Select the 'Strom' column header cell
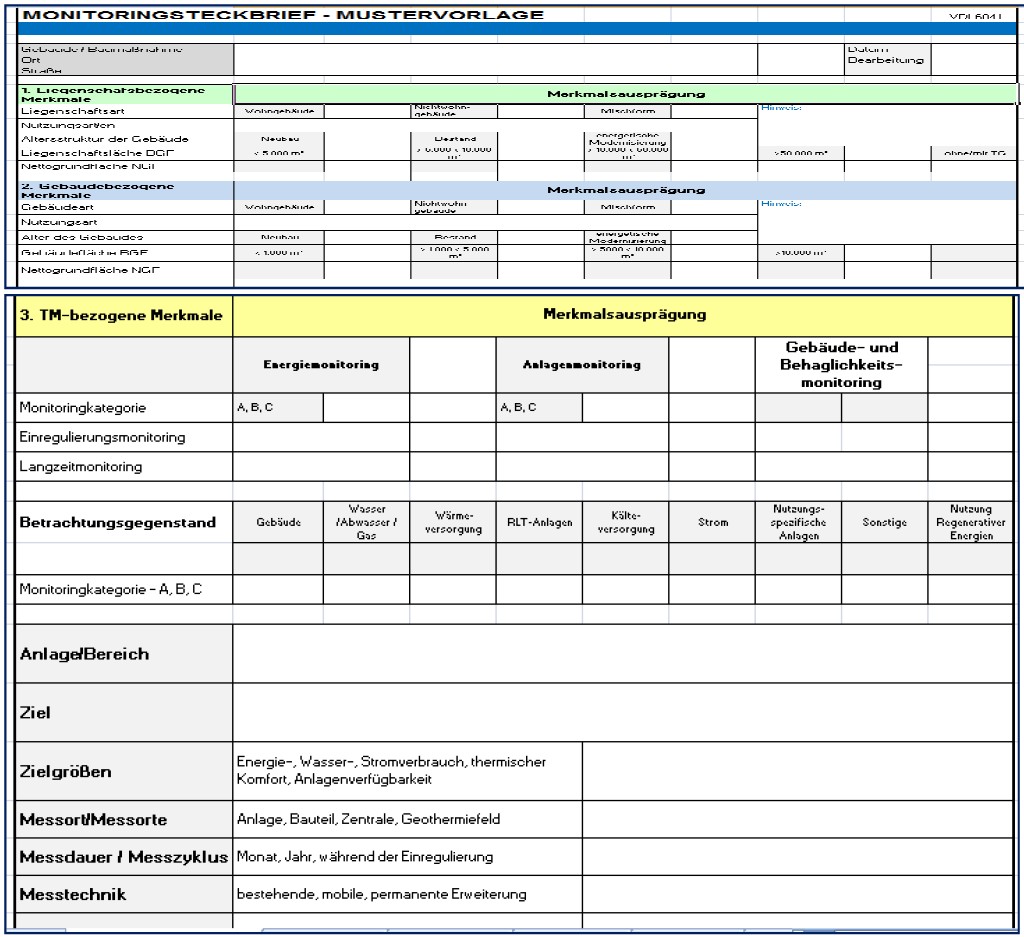This screenshot has height=937, width=1024. (711, 521)
